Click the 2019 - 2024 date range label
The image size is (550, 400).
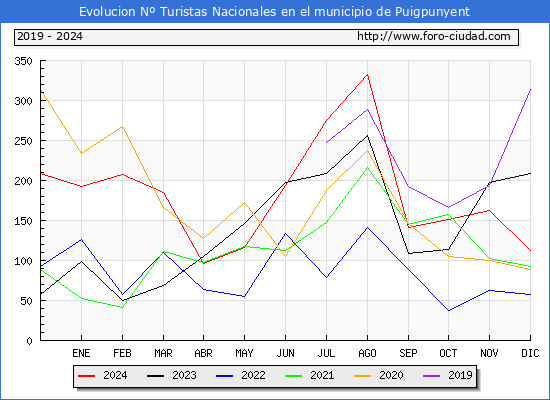[50, 36]
